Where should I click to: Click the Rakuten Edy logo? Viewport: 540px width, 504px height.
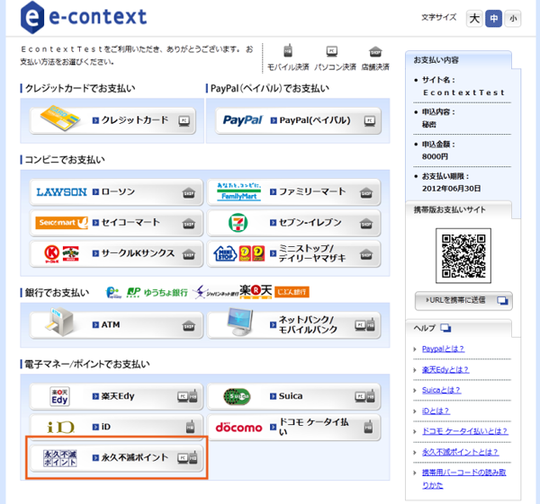pos(60,397)
